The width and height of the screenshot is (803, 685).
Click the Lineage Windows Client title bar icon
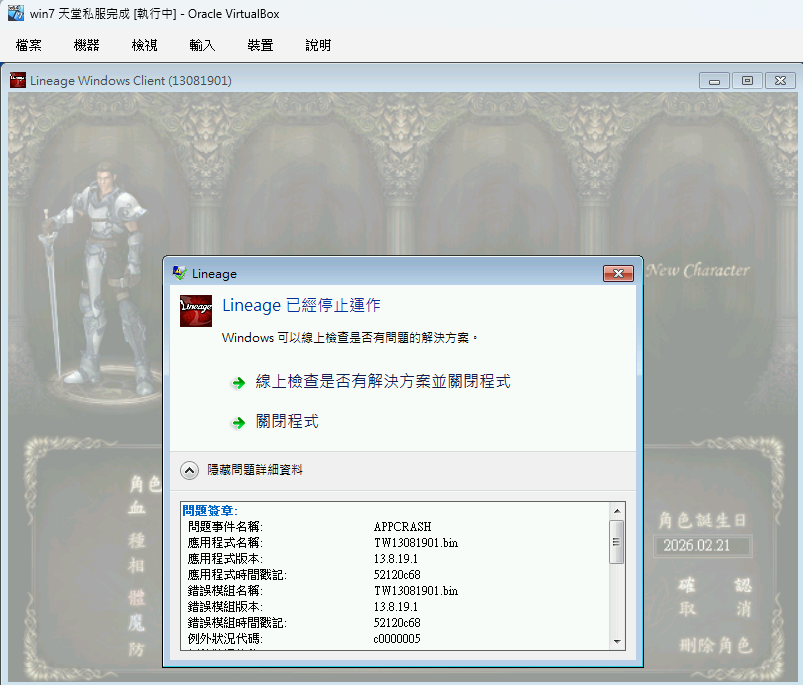(18, 80)
